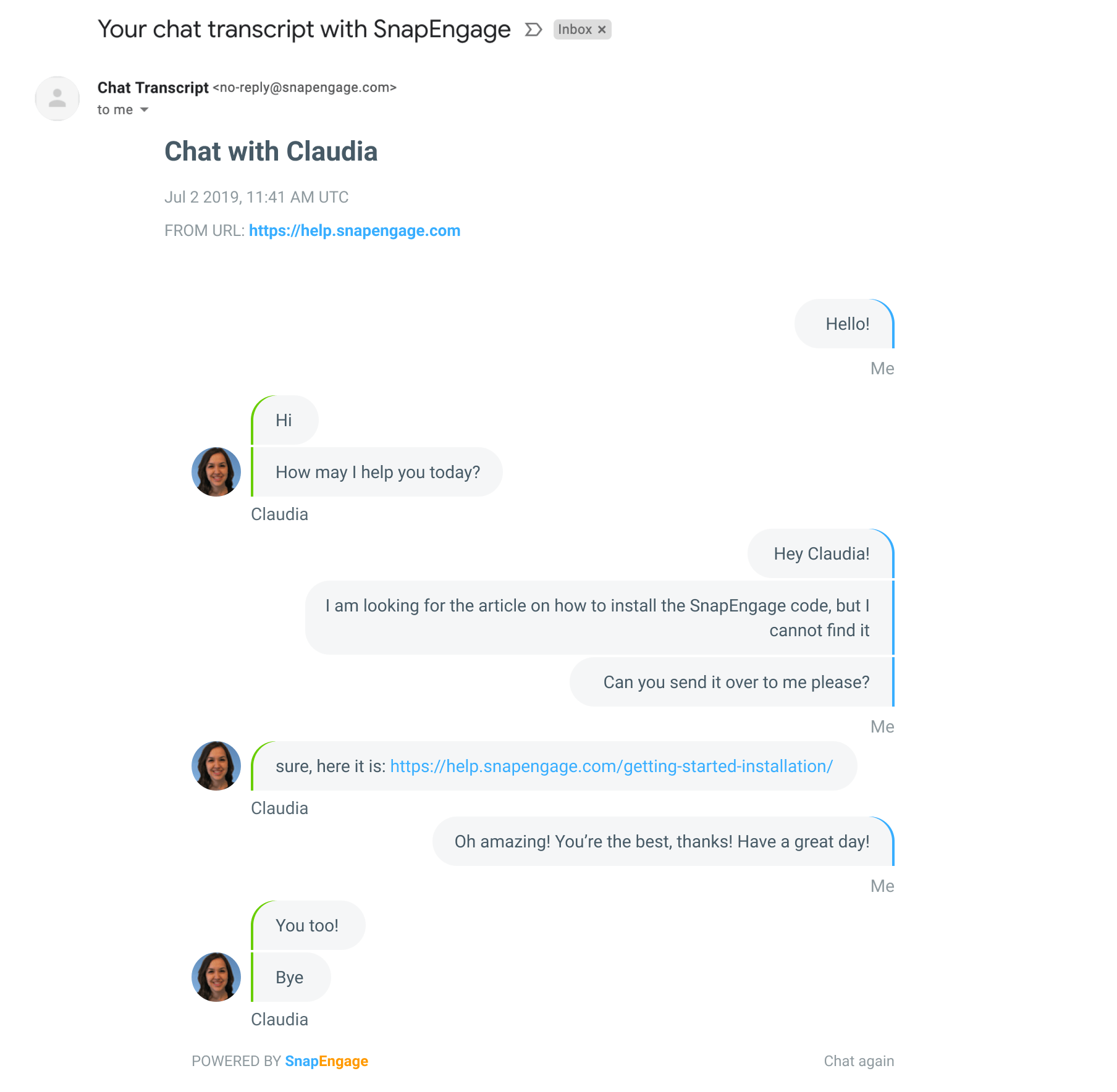Click the "Chat with Claudia" heading
Image resolution: width=1117 pixels, height=1092 pixels.
(271, 151)
